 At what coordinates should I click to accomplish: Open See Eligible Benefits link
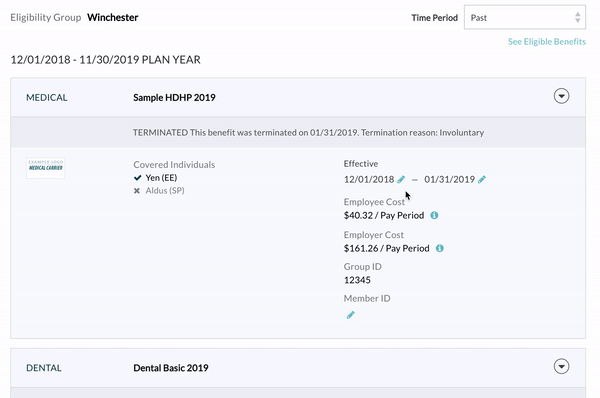[x=547, y=41]
